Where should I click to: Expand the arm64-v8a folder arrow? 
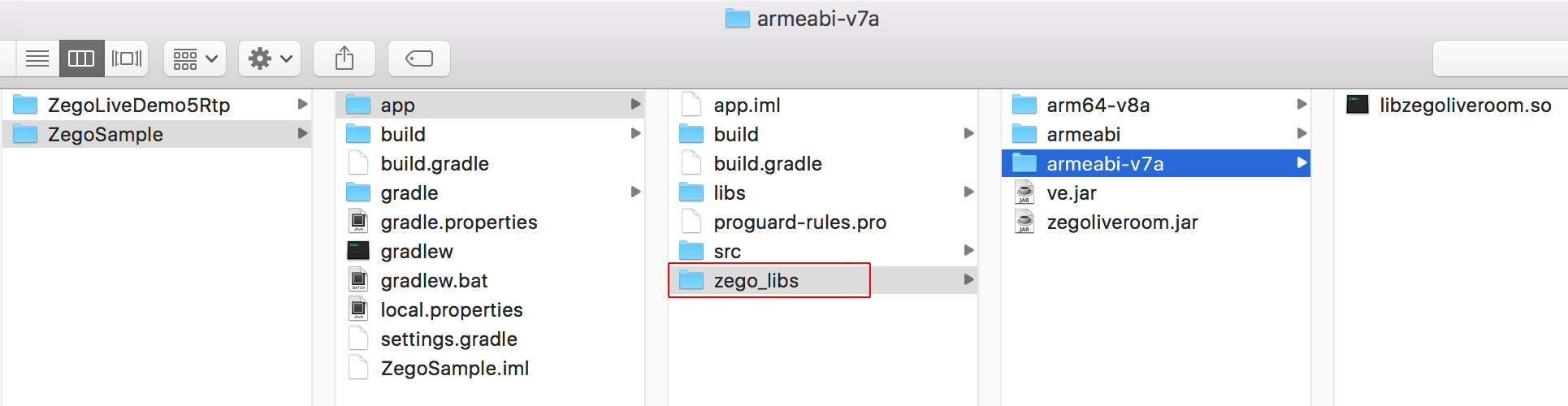1302,105
